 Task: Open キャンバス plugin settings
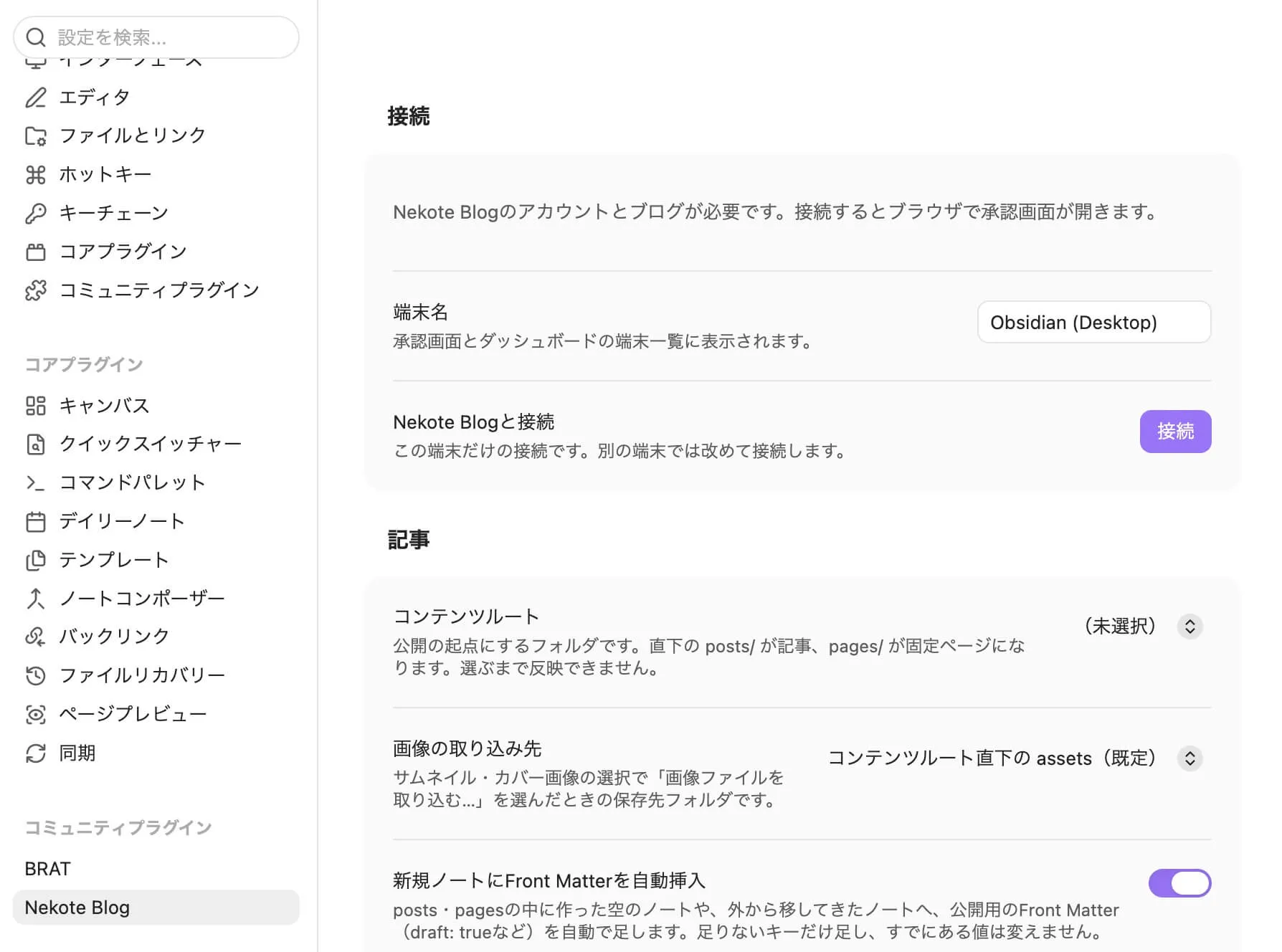click(x=156, y=406)
